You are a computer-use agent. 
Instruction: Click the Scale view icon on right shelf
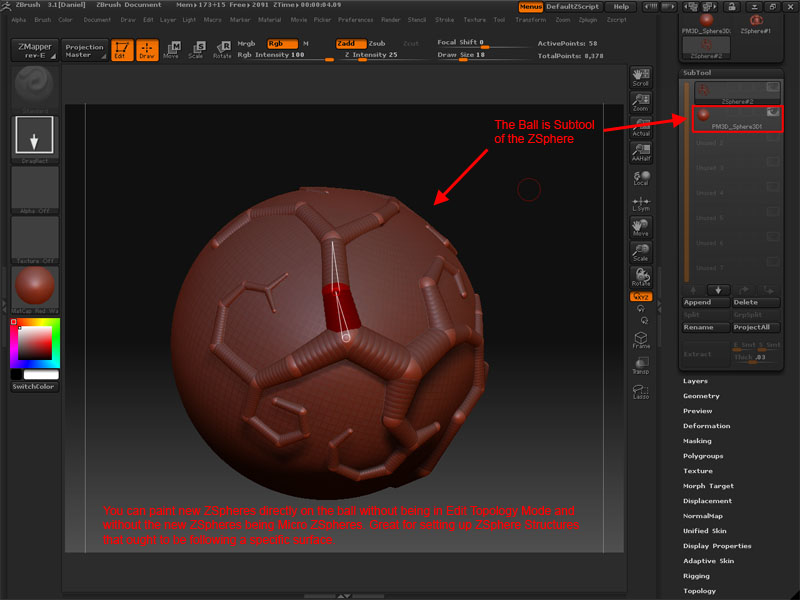coord(641,253)
